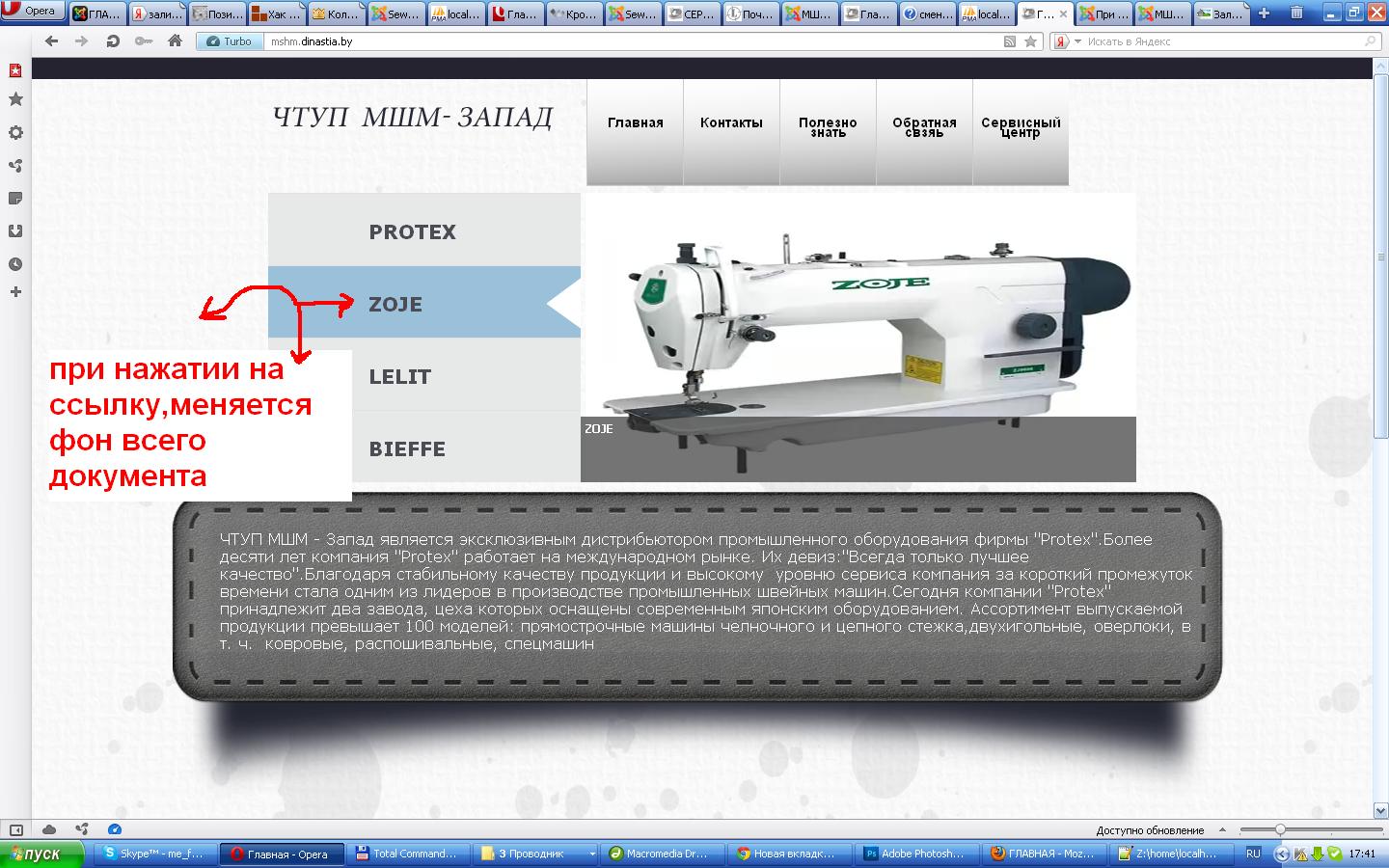The height and width of the screenshot is (868, 1389).
Task: Add a new panel with sidebar plus
Action: click(15, 292)
